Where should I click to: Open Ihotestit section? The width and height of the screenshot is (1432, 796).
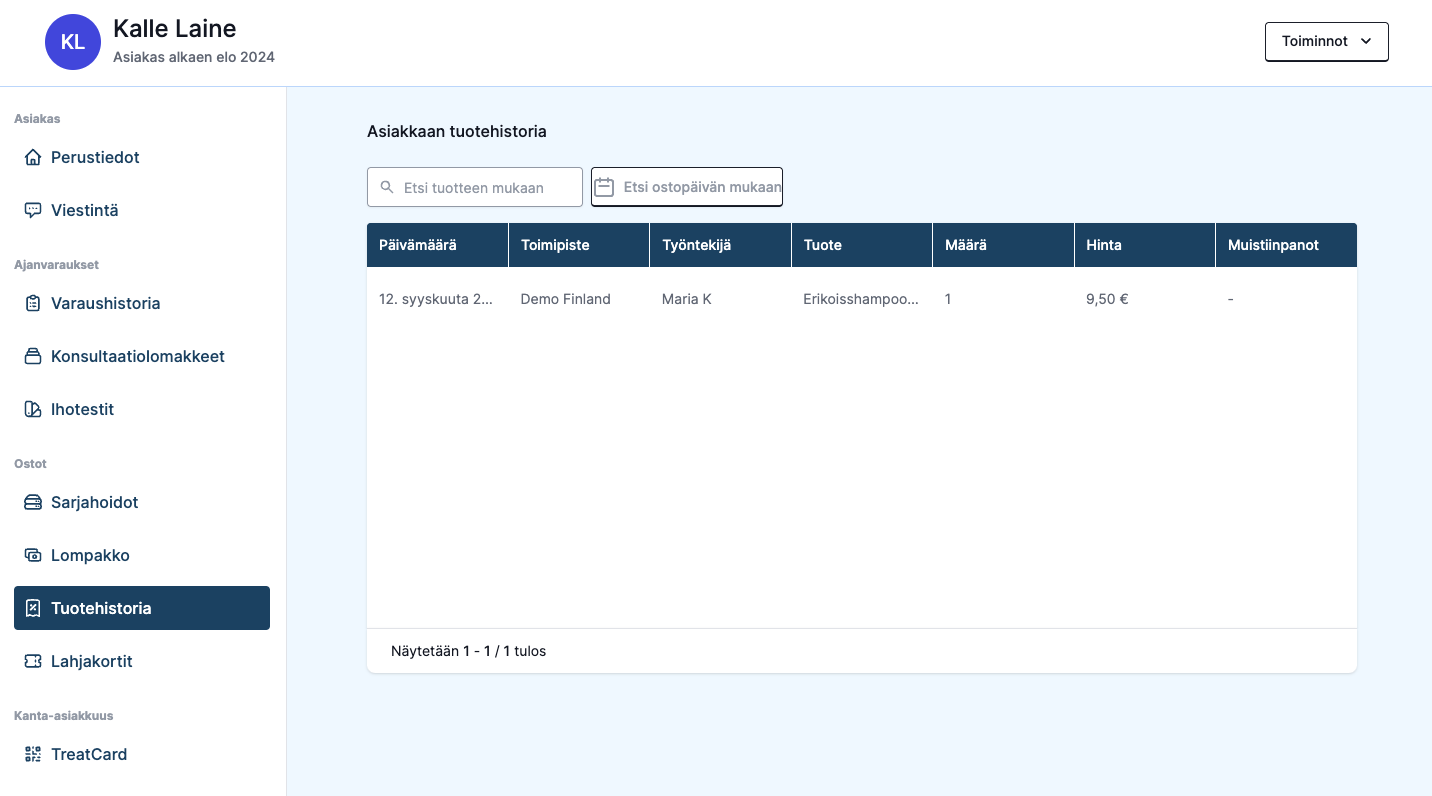tap(142, 410)
